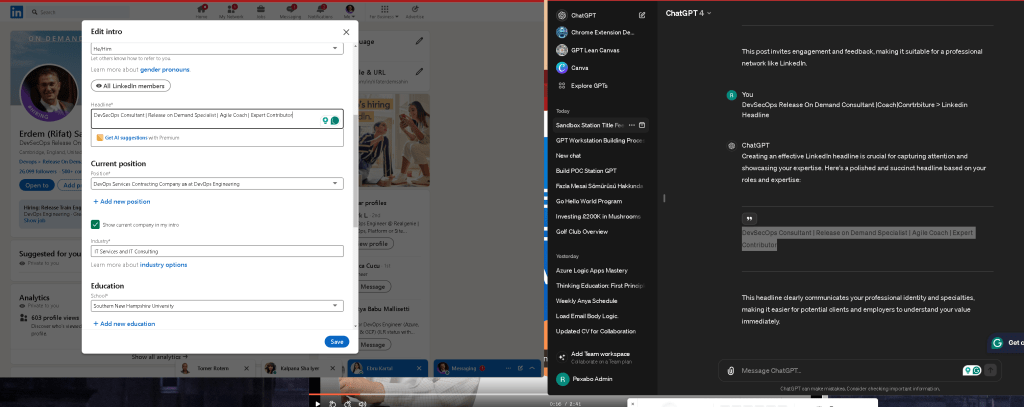
Task: Play the video at bottom
Action: point(318,404)
